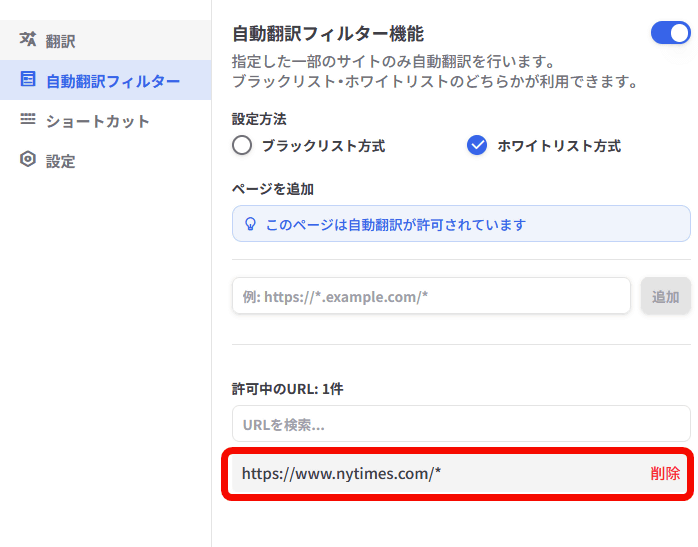Select the 自動翻訳フィルター menu label
Screen dimensions: 698x547
tap(113, 81)
